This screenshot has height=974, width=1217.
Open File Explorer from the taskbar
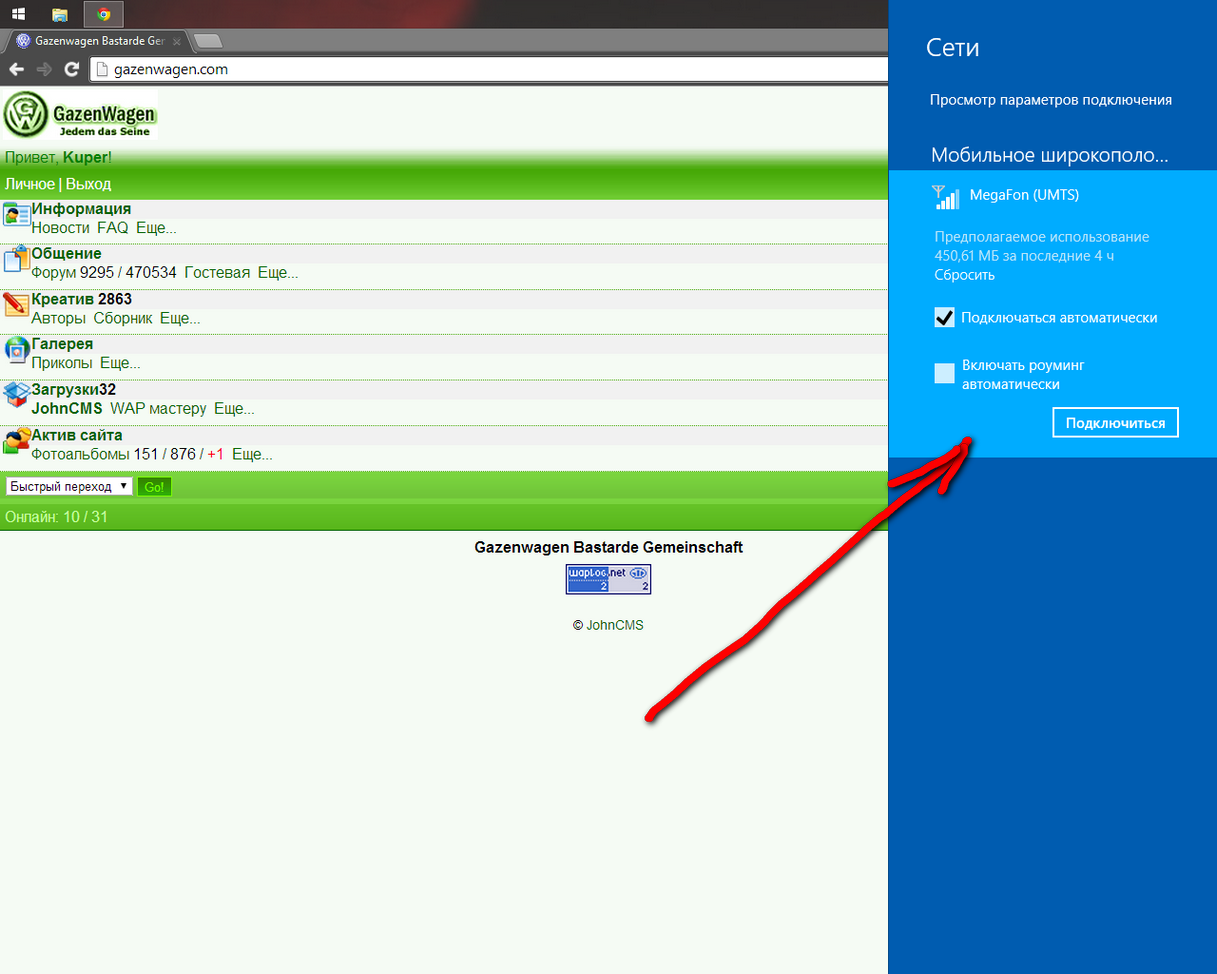pos(60,14)
